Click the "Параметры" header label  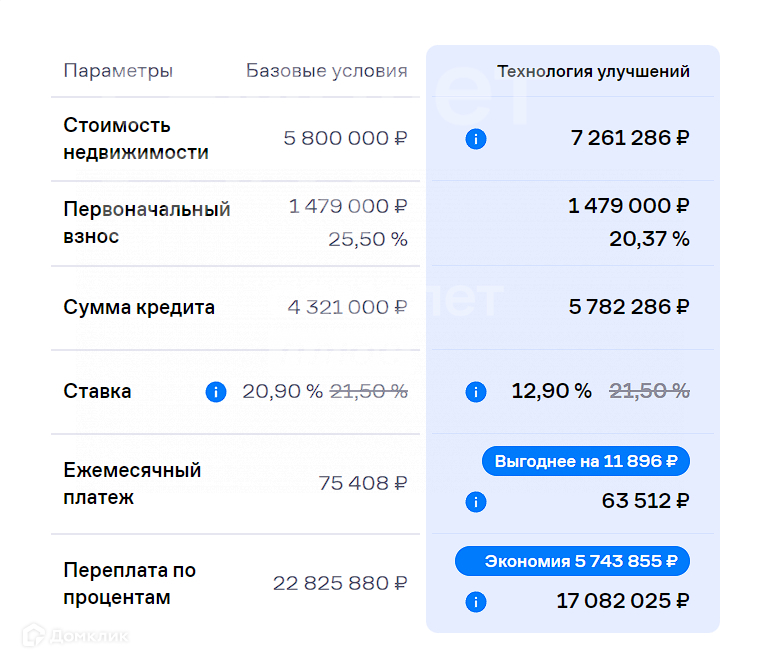118,71
